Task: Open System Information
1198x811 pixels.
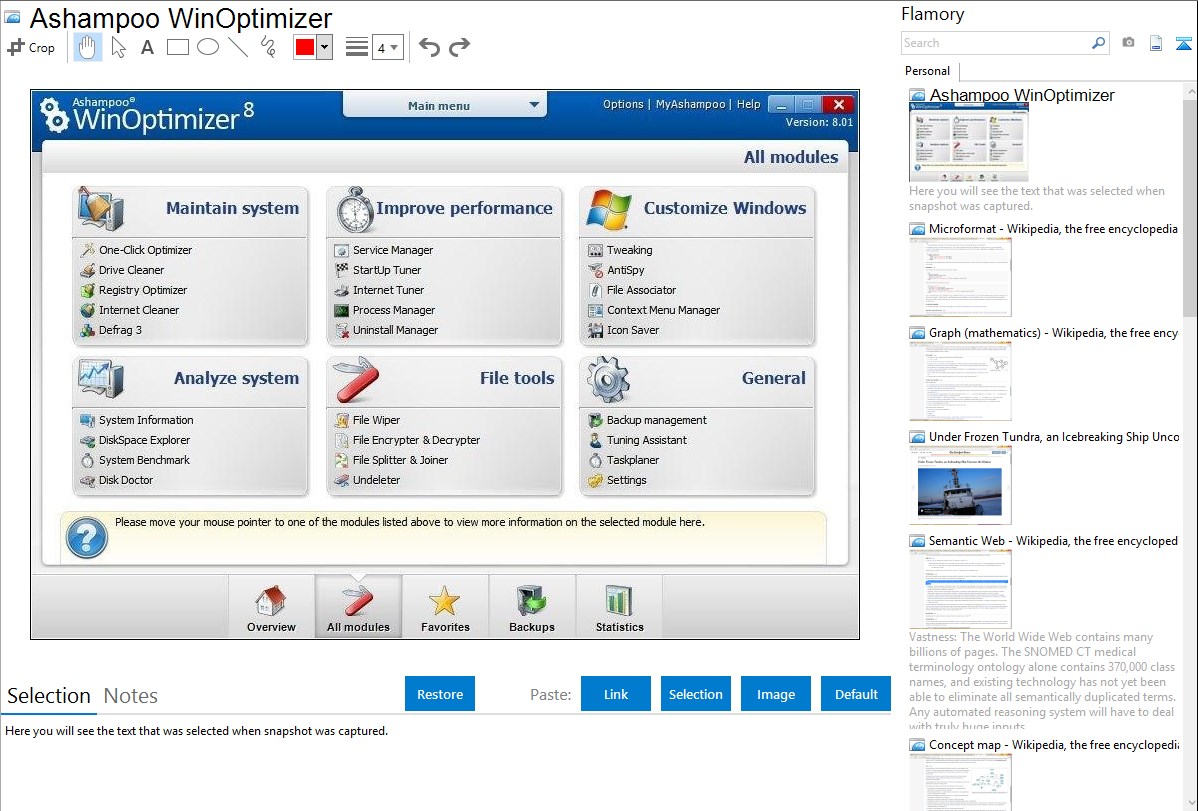Action: (x=137, y=420)
